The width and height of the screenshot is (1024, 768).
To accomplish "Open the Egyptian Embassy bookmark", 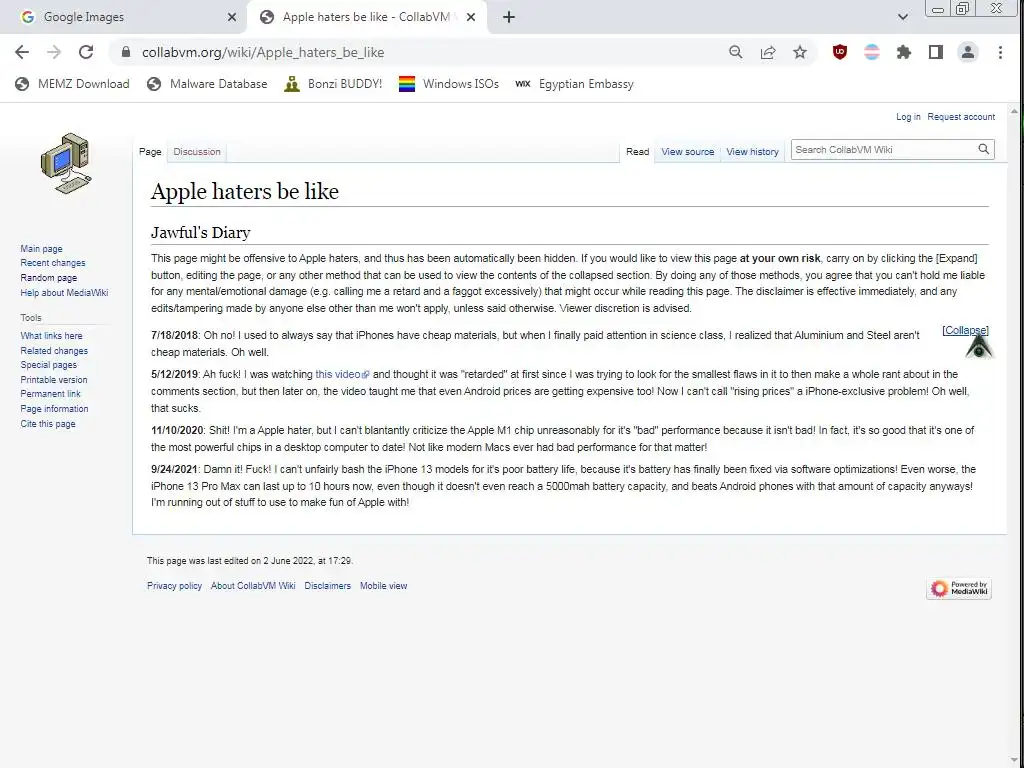I will point(575,84).
